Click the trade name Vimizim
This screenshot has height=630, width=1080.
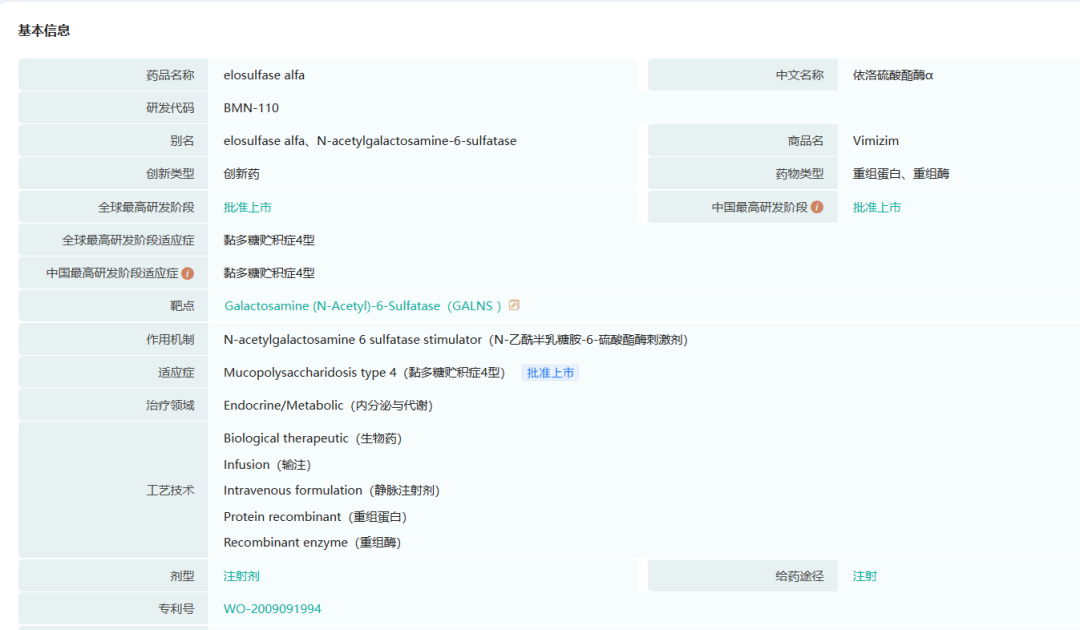875,140
